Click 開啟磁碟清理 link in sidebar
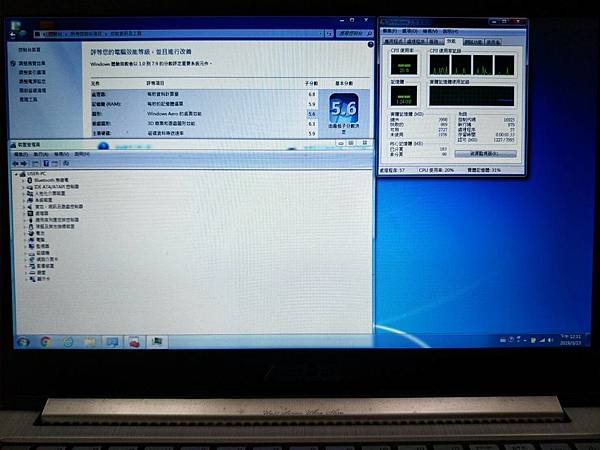Viewport: 600px width, 450px height. click(32, 91)
